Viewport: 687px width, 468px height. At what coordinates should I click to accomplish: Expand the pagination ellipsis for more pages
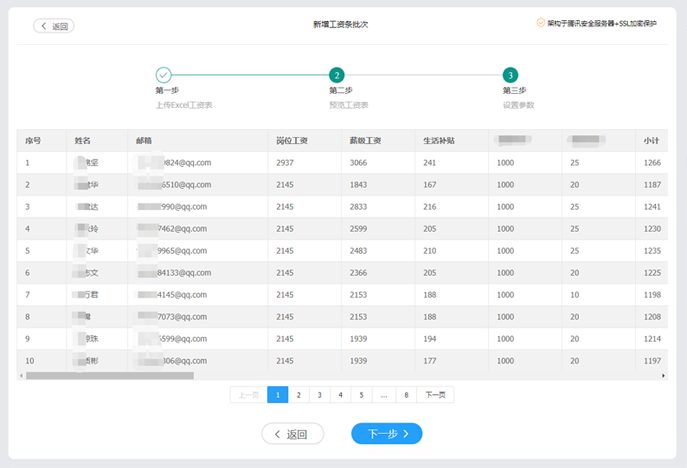[384, 395]
